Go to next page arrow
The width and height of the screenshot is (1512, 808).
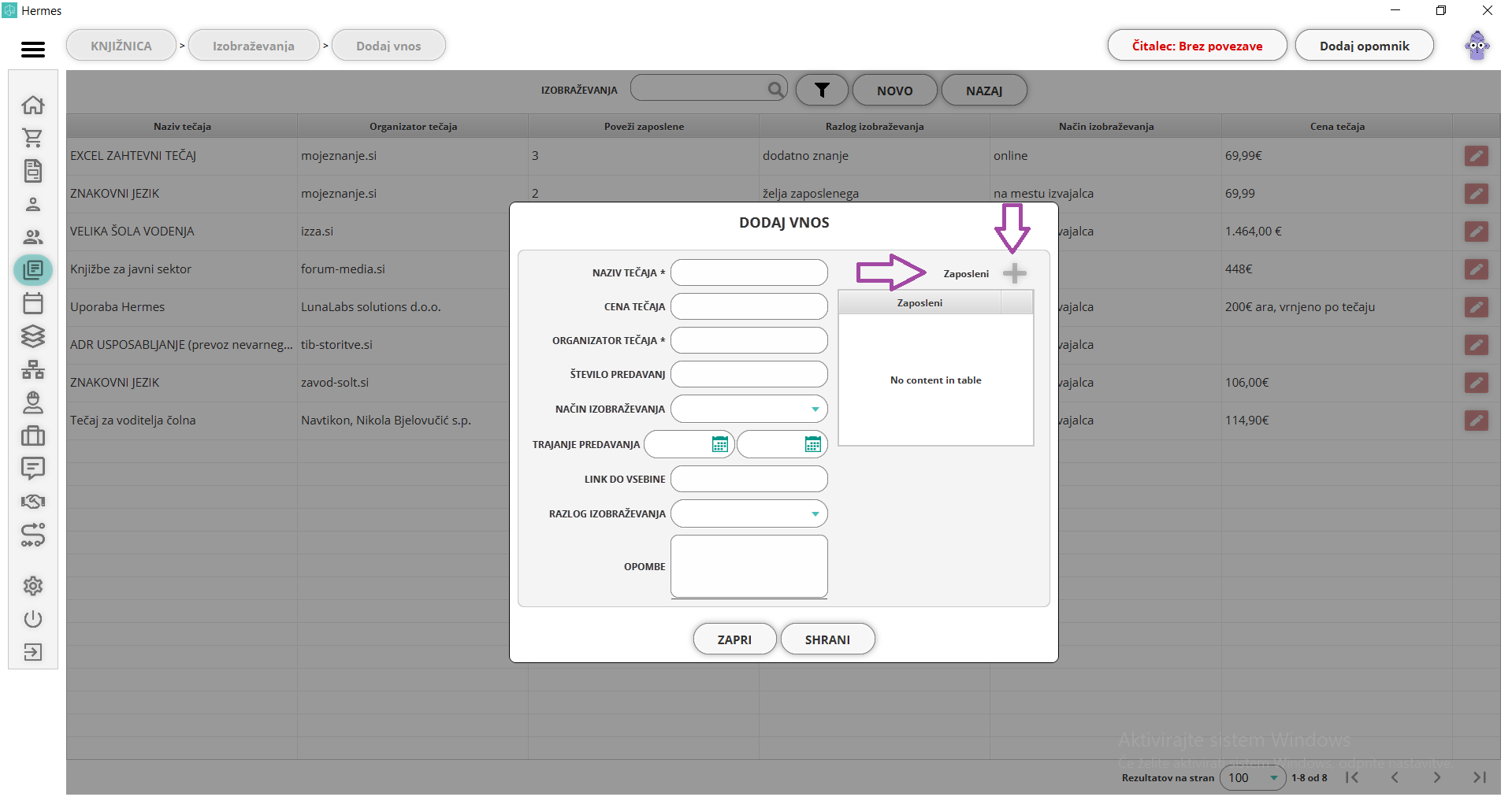[x=1437, y=778]
